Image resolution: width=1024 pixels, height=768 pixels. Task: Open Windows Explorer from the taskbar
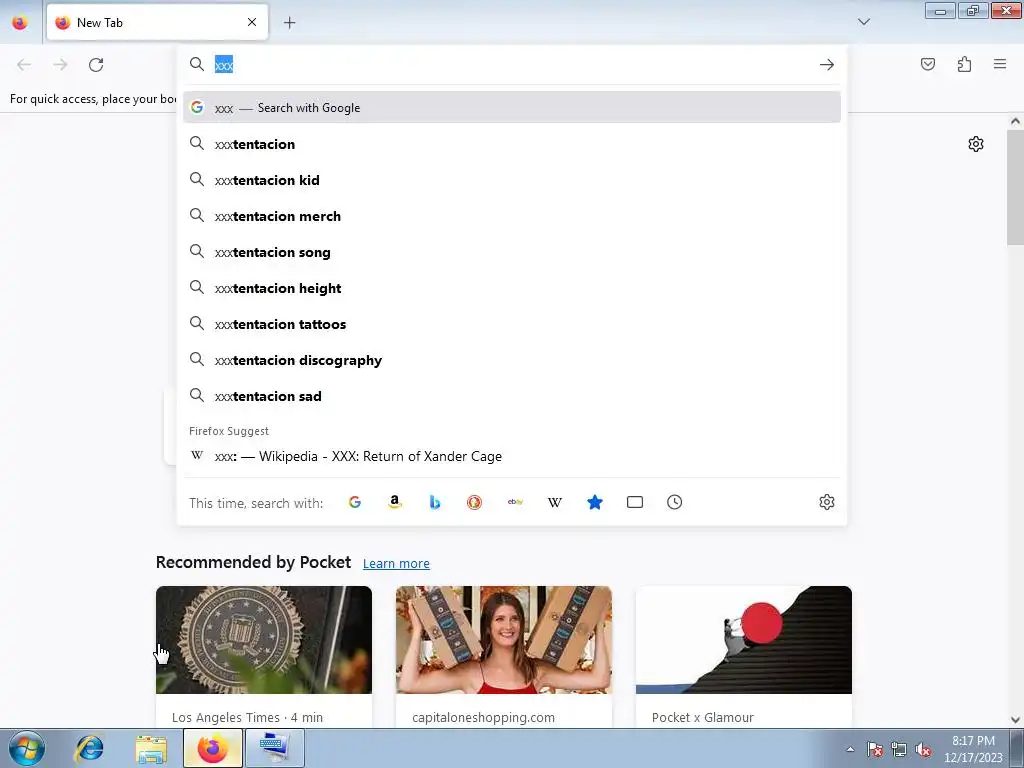151,748
